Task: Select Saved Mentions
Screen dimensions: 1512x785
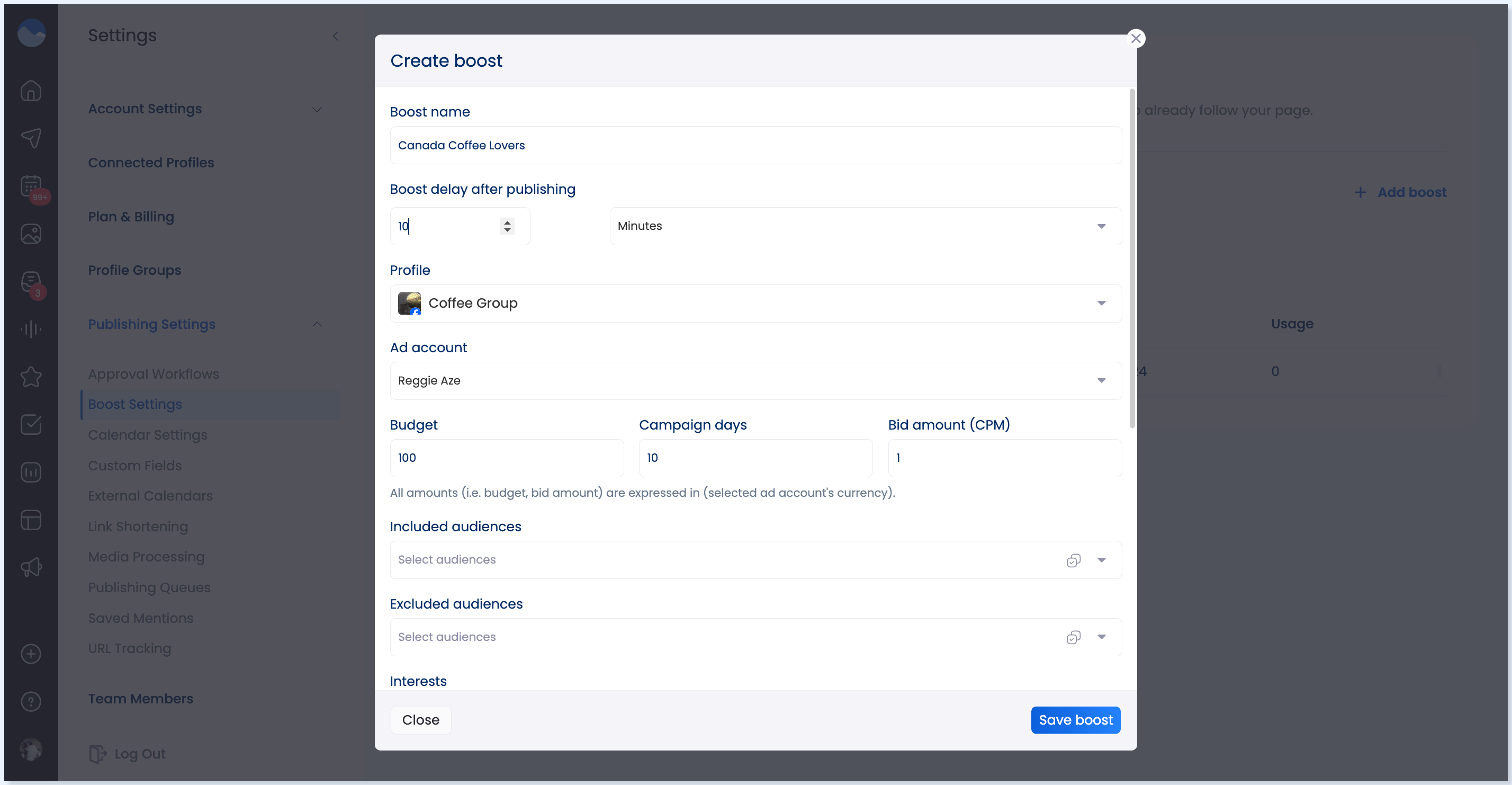Action: pyautogui.click(x=140, y=618)
